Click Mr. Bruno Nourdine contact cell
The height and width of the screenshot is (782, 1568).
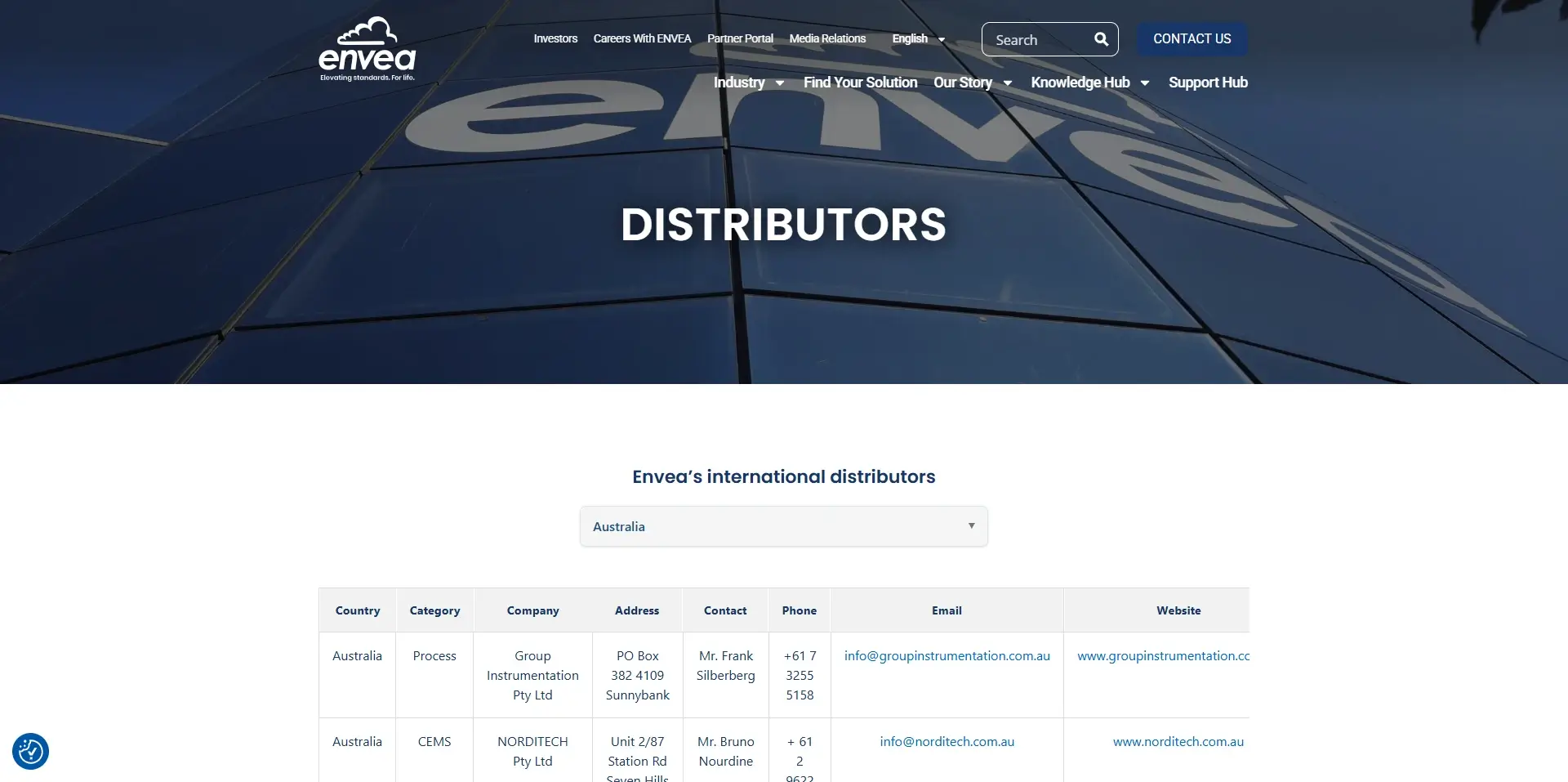[x=725, y=751]
